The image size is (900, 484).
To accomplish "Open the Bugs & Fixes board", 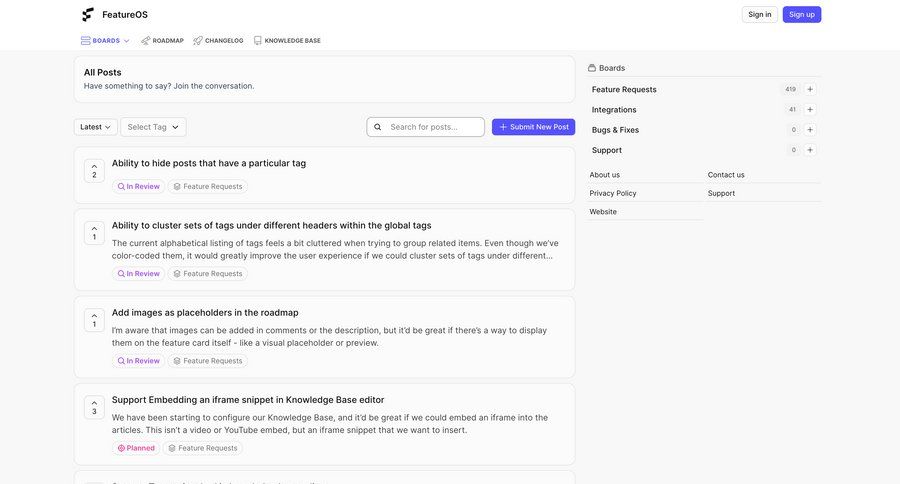I will point(615,130).
